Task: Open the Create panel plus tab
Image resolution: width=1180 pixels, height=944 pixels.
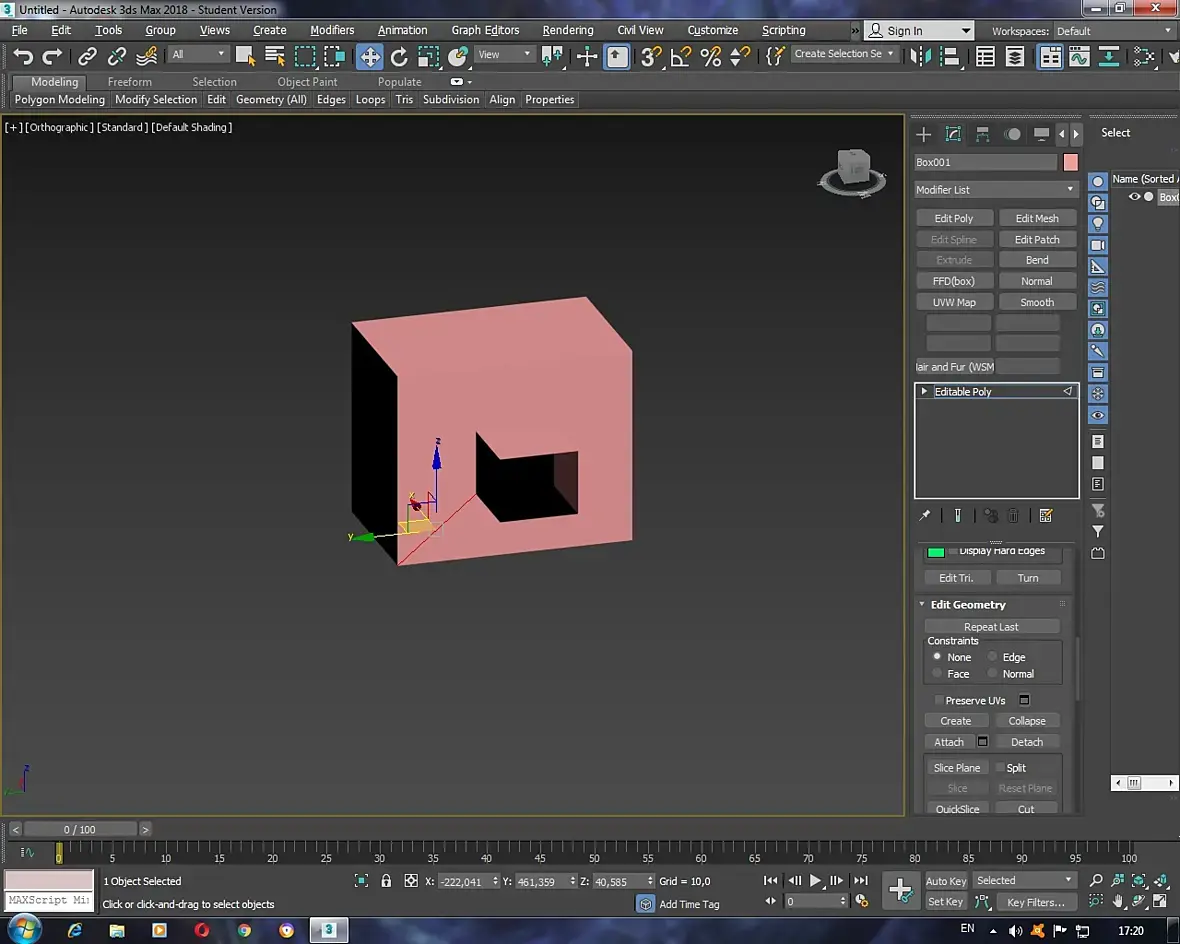Action: point(923,134)
